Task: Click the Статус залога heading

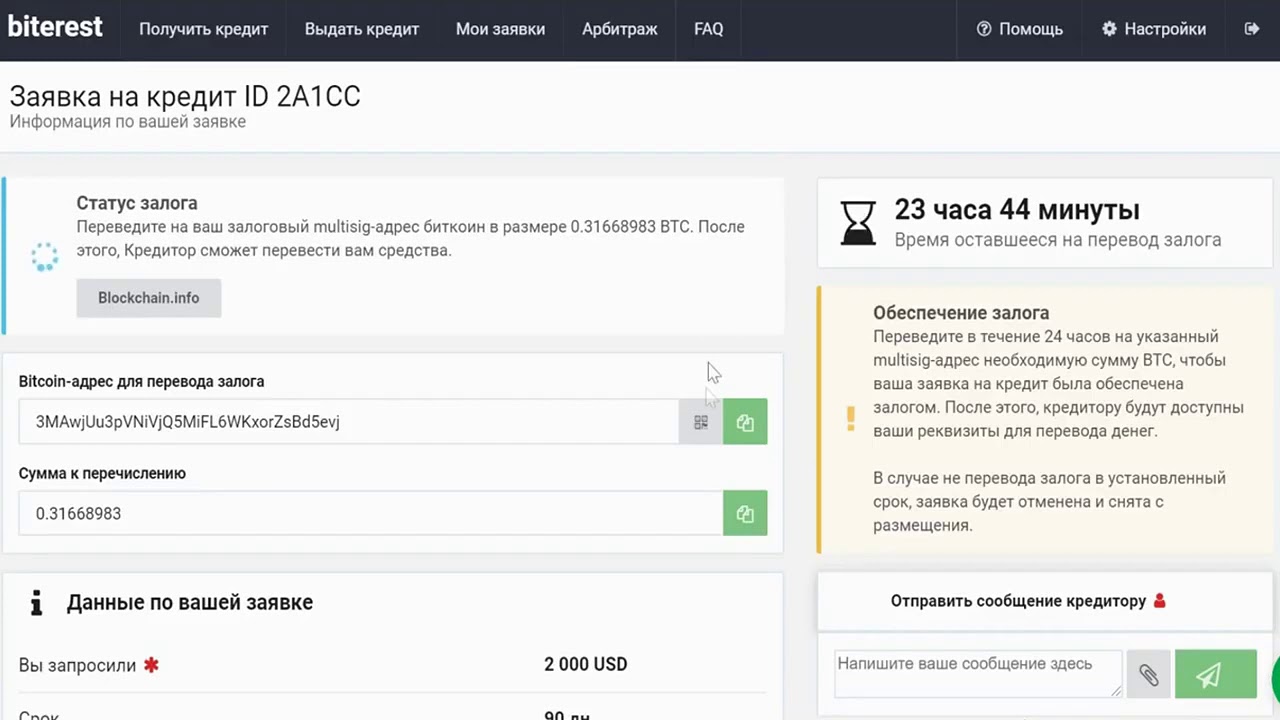Action: point(137,203)
